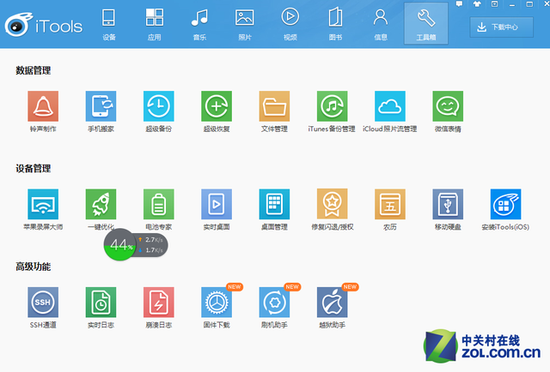Viewport: 550px width, 372px height.
Task: Click the 一键优化 rocket optimize icon
Action: pyautogui.click(x=101, y=204)
